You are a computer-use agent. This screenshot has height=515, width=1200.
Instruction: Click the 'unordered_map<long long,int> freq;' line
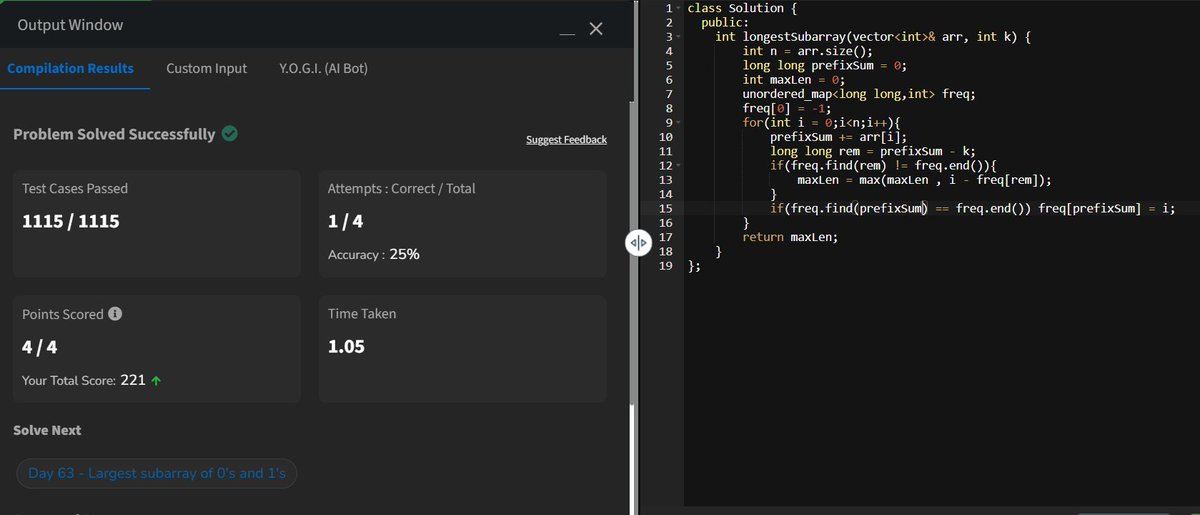[859, 94]
